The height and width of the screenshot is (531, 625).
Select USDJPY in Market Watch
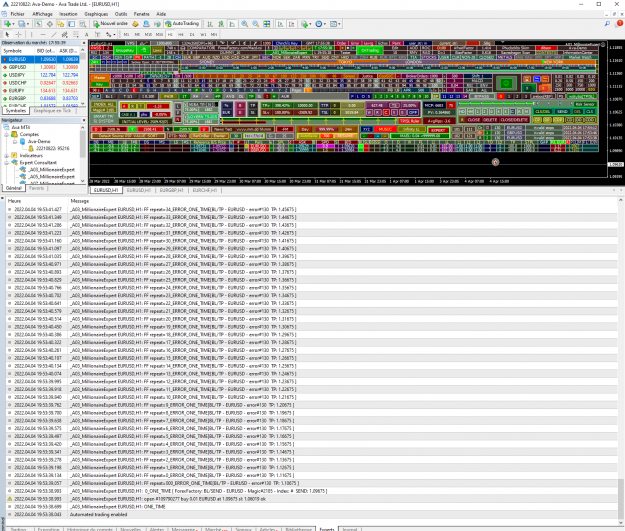click(x=40, y=75)
